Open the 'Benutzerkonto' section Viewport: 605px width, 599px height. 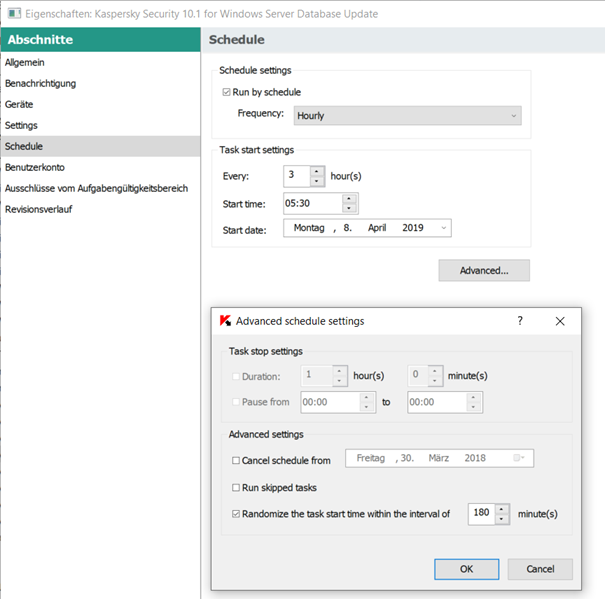(x=34, y=167)
